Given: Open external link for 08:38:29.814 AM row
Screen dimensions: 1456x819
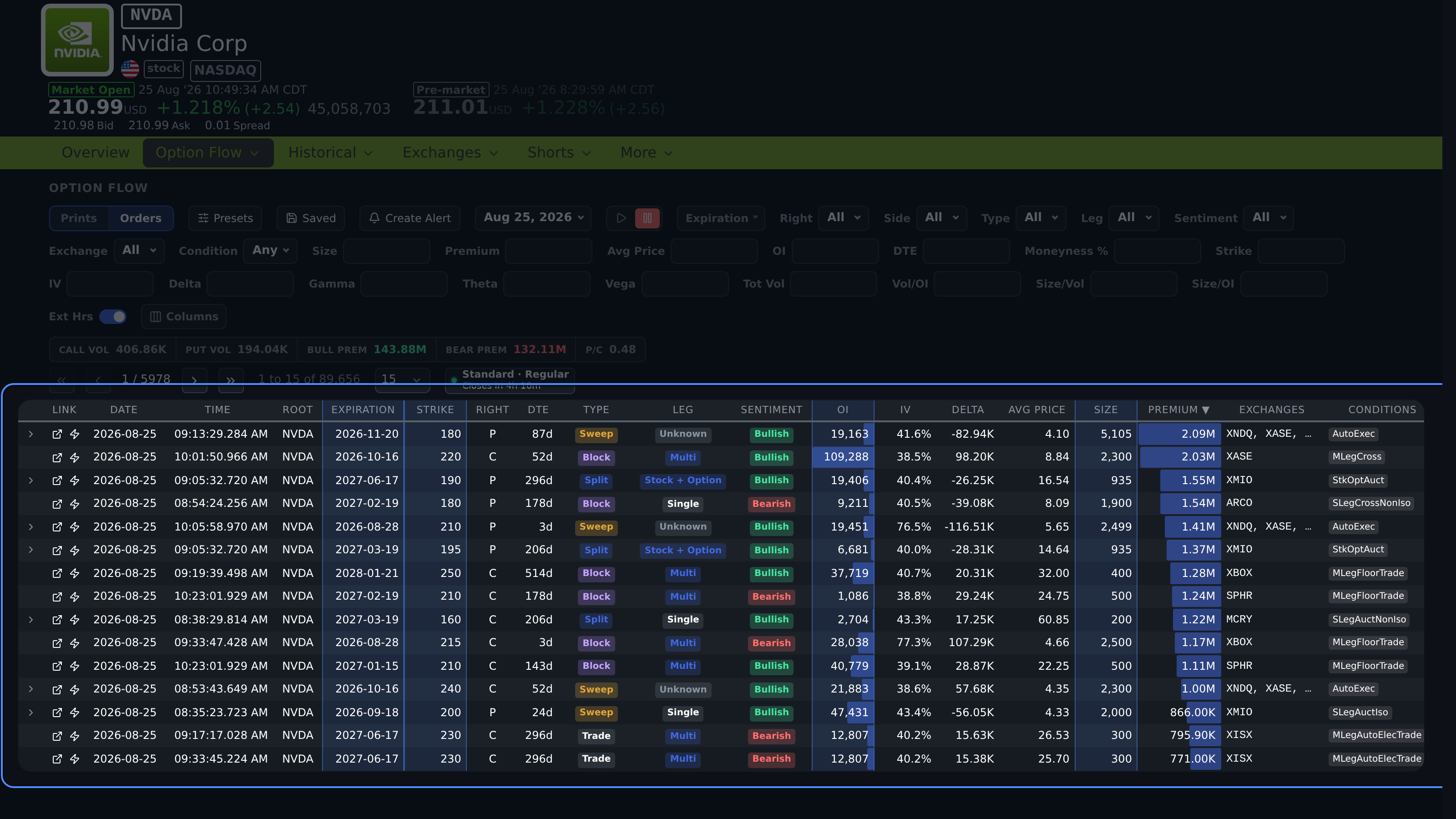Looking at the screenshot, I should point(57,619).
